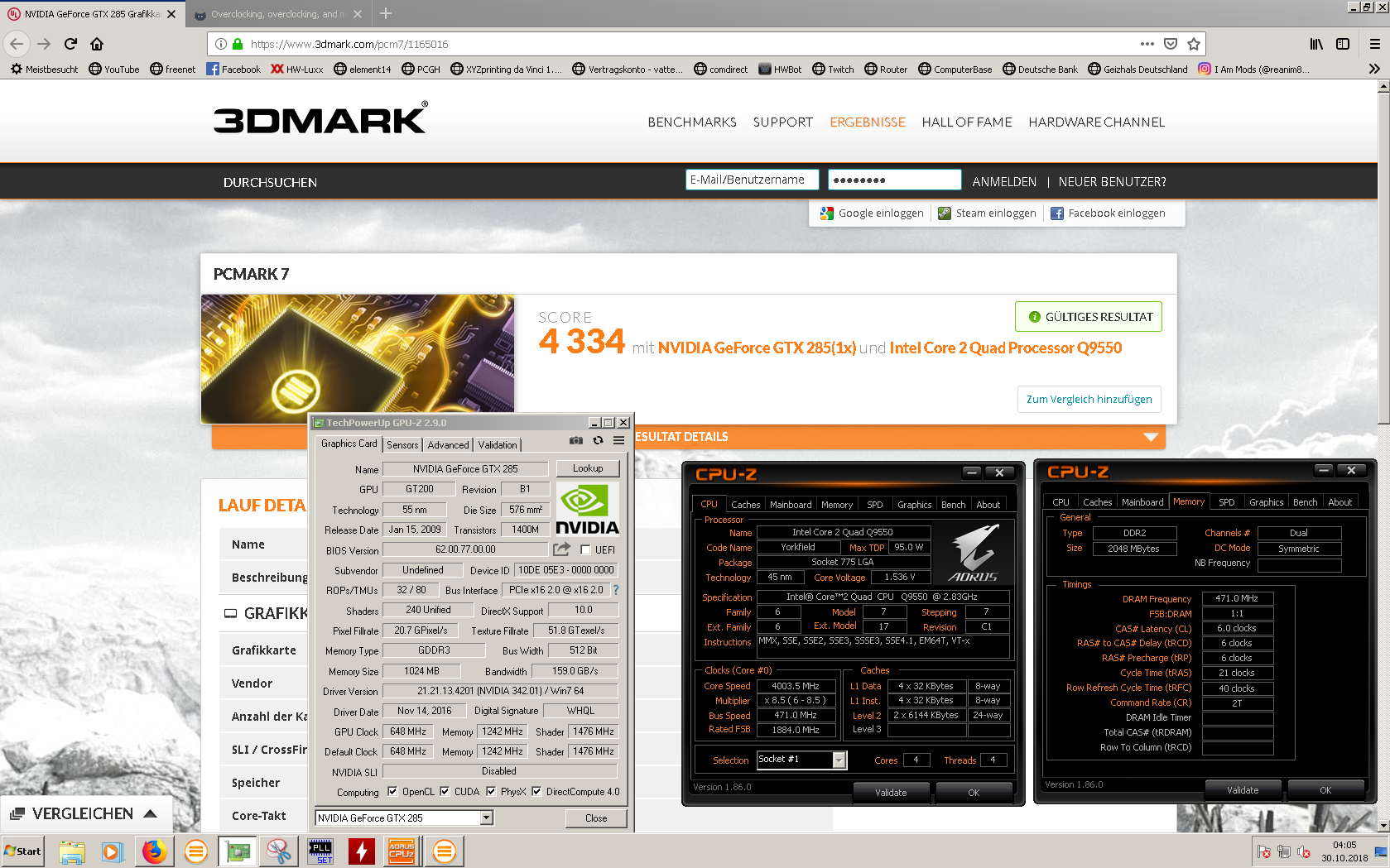Go back with browser back arrow

pyautogui.click(x=17, y=44)
